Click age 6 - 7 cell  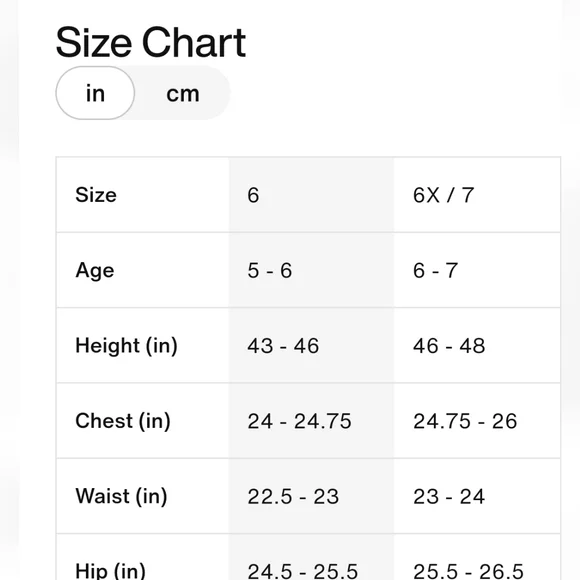tap(477, 270)
